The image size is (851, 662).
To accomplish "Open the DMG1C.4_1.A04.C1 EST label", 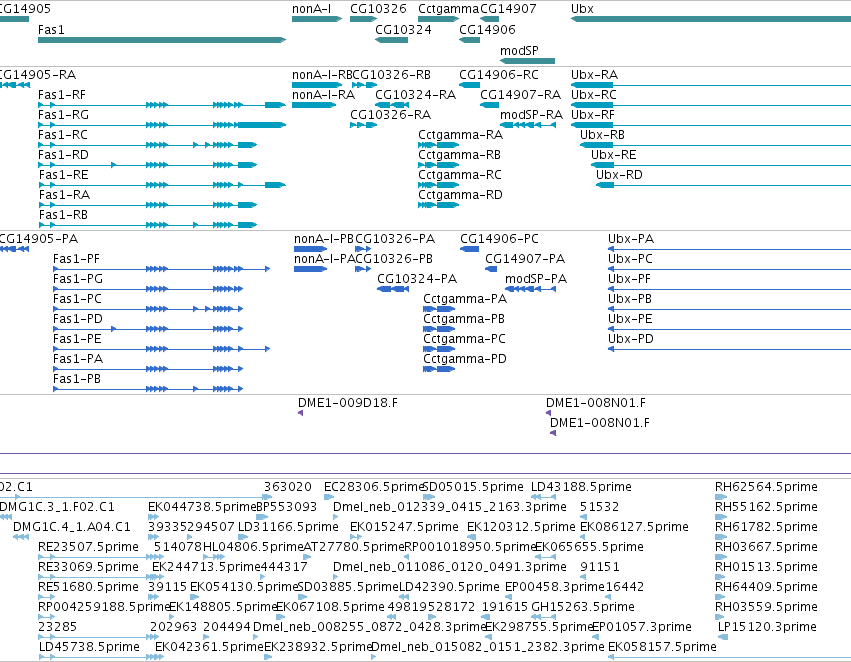I will (72, 527).
